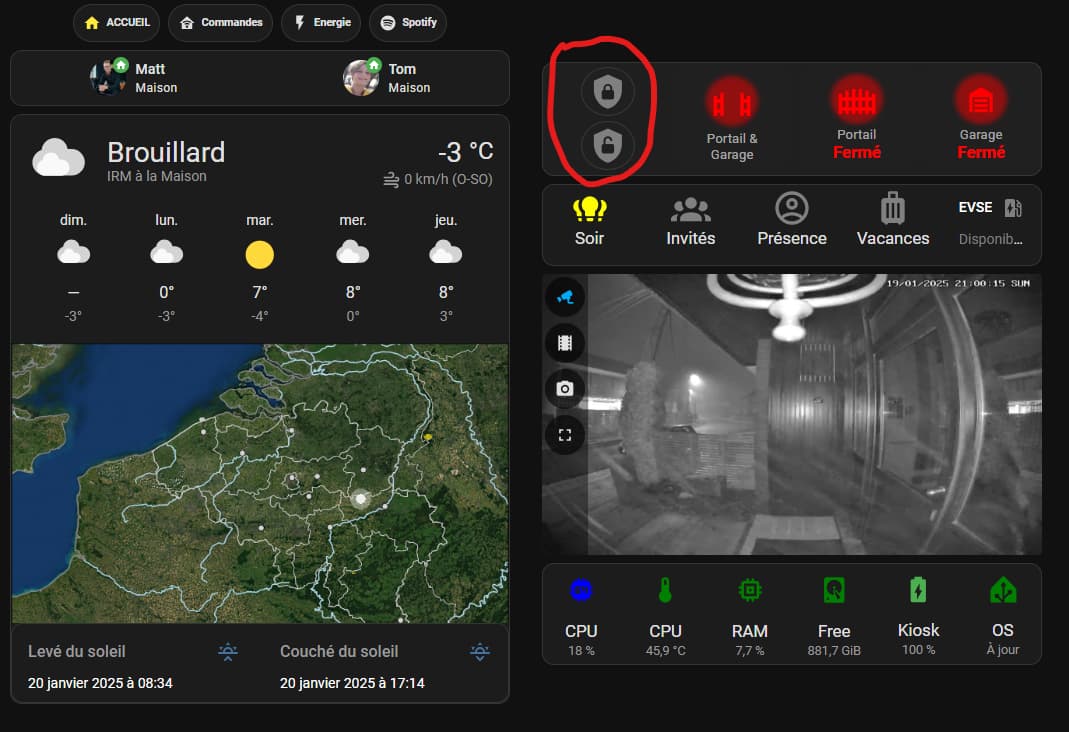
Task: Toggle Invités guest mode
Action: (691, 222)
